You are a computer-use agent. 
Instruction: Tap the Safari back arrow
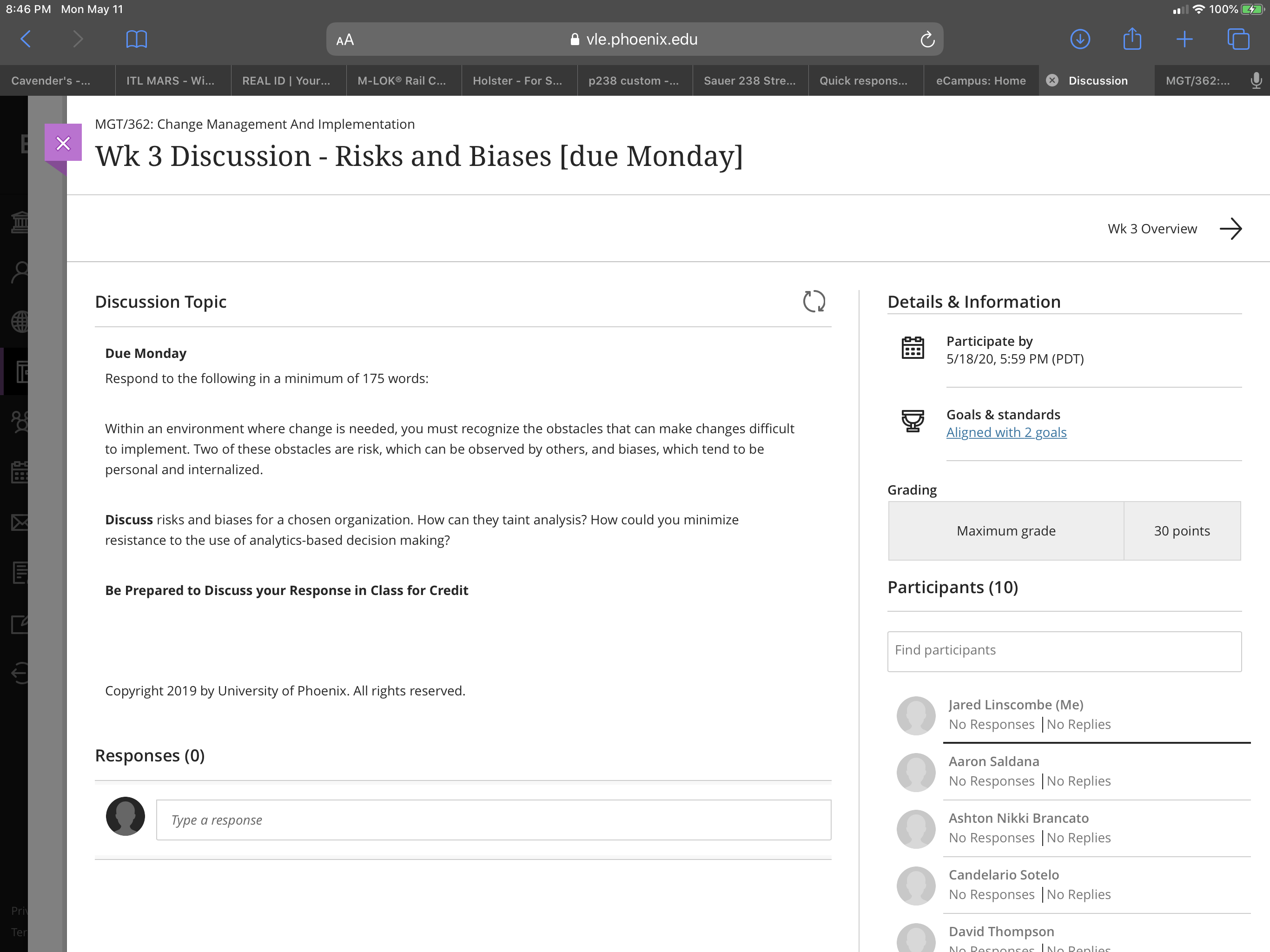[26, 39]
